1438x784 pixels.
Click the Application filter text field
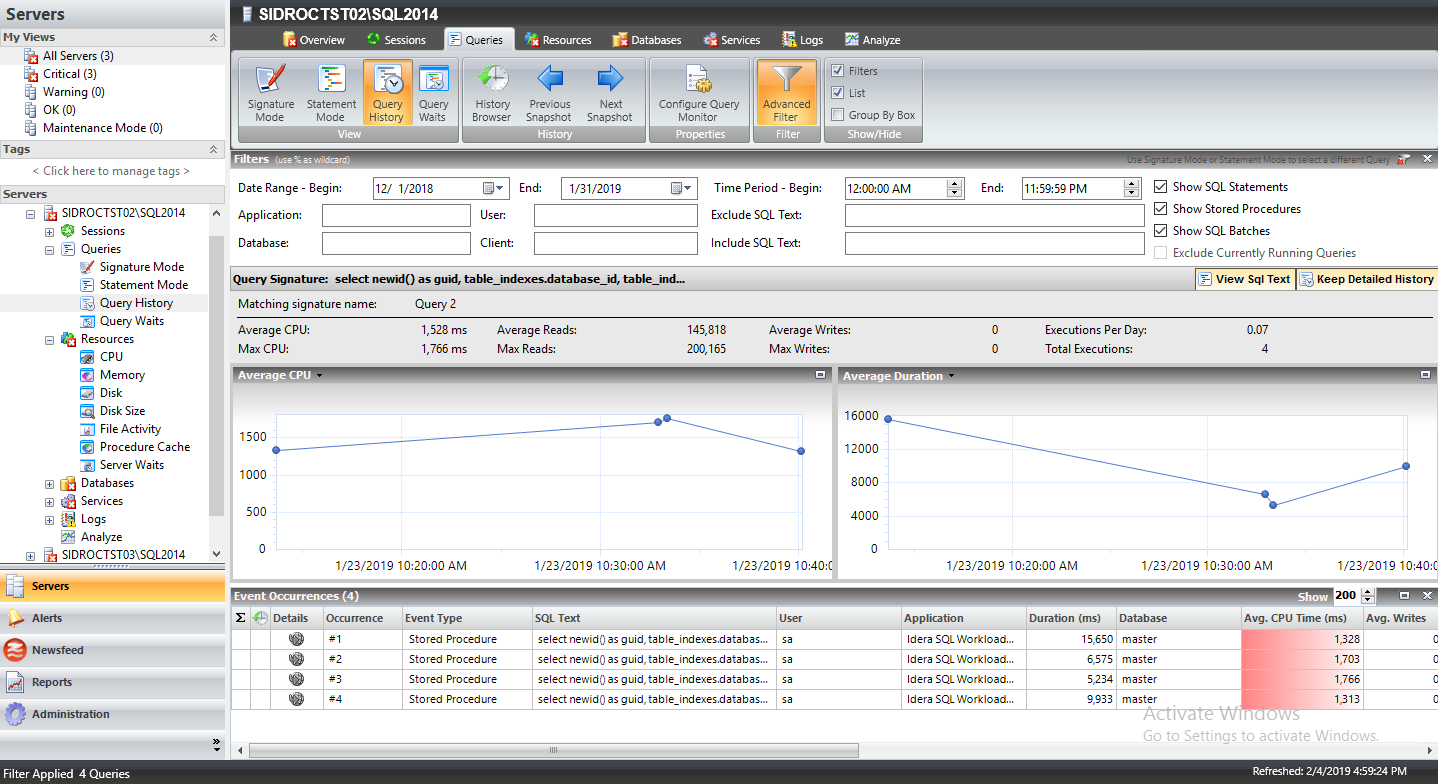(x=396, y=216)
